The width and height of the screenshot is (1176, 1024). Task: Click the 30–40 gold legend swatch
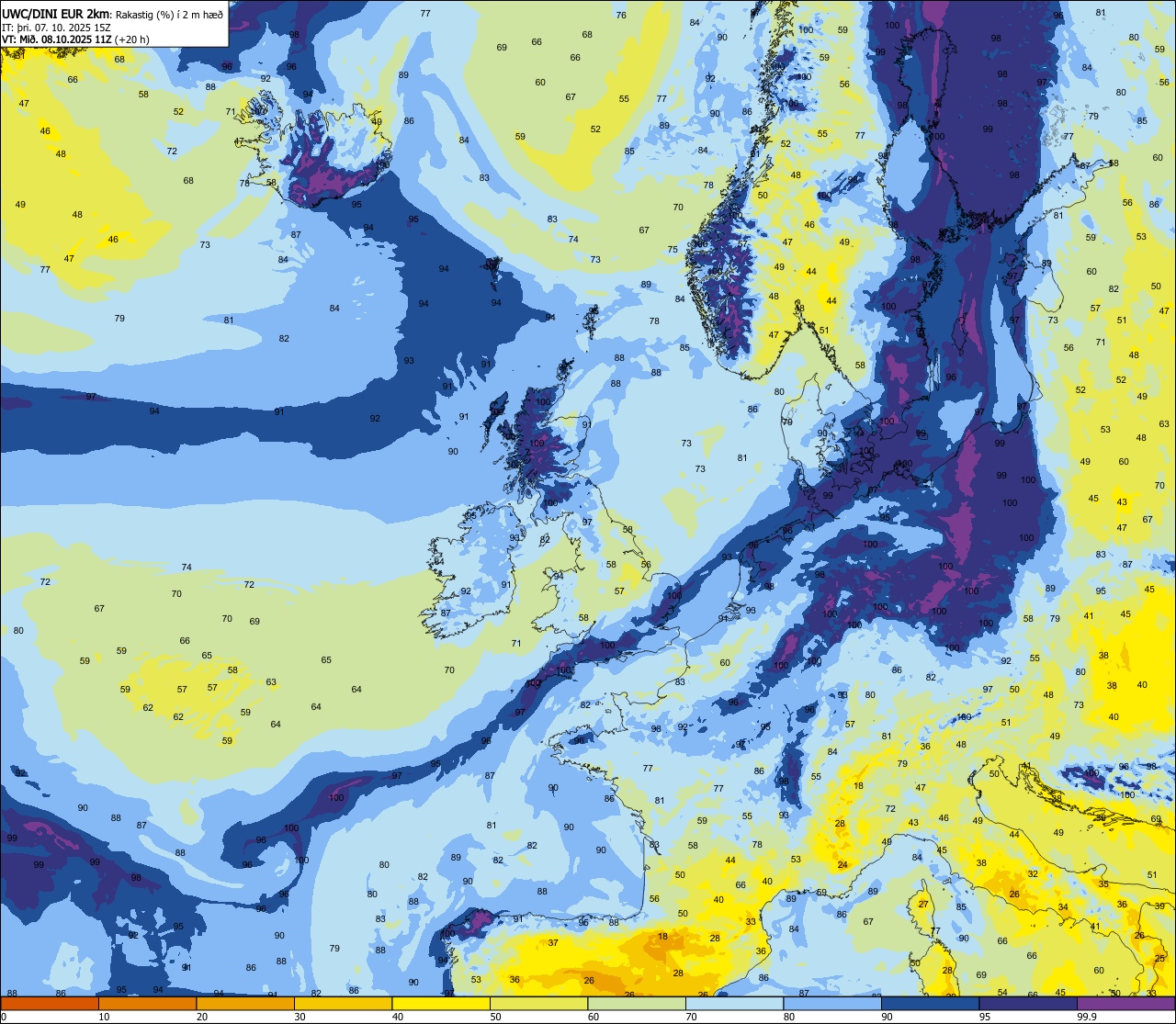[343, 1004]
